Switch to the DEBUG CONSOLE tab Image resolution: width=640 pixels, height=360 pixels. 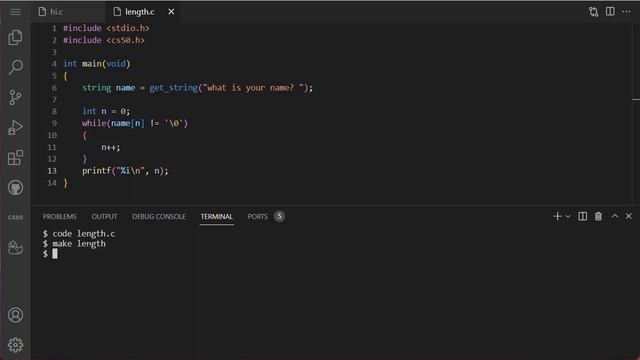pyautogui.click(x=159, y=216)
